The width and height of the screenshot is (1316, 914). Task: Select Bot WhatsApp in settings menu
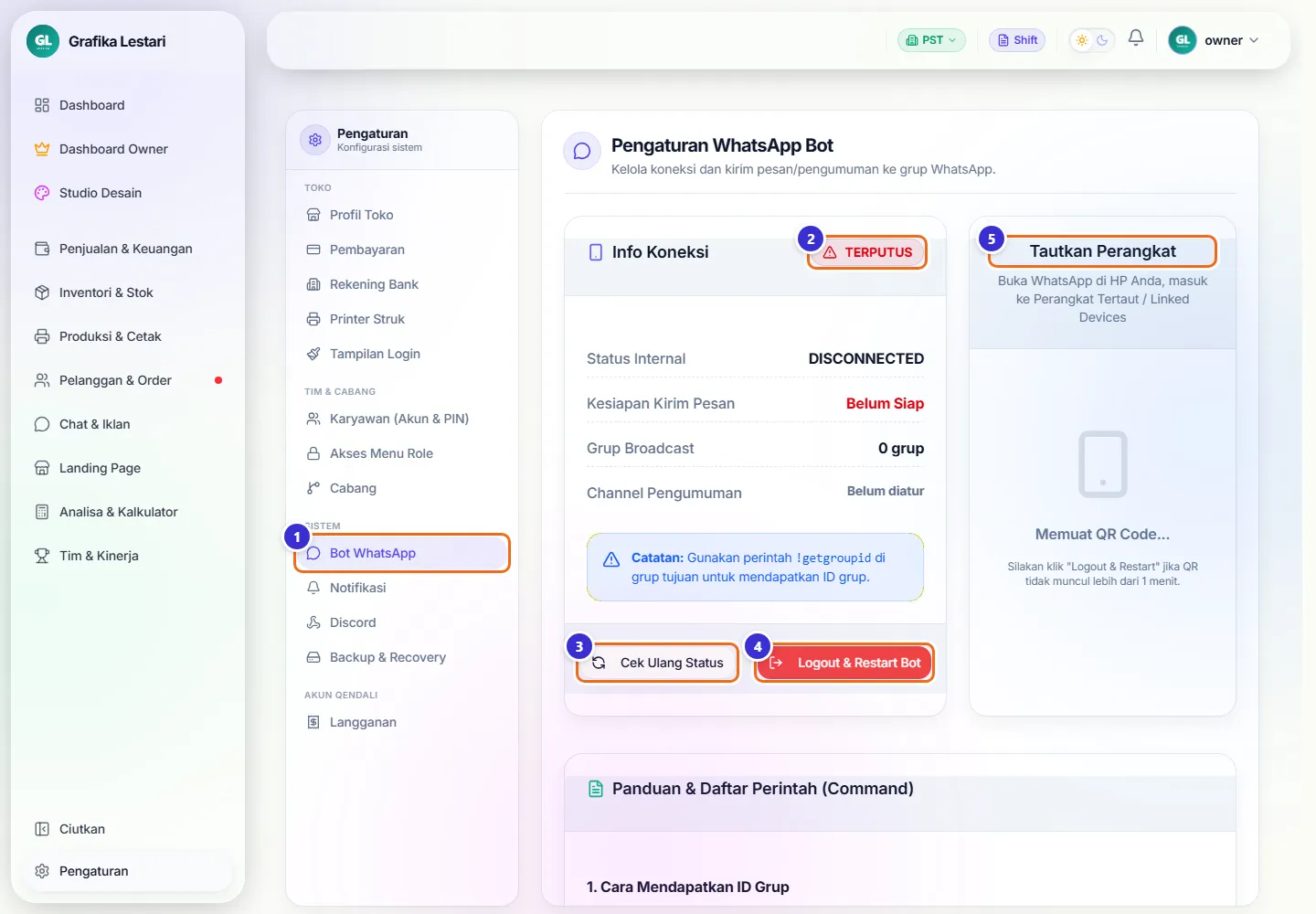click(x=402, y=553)
